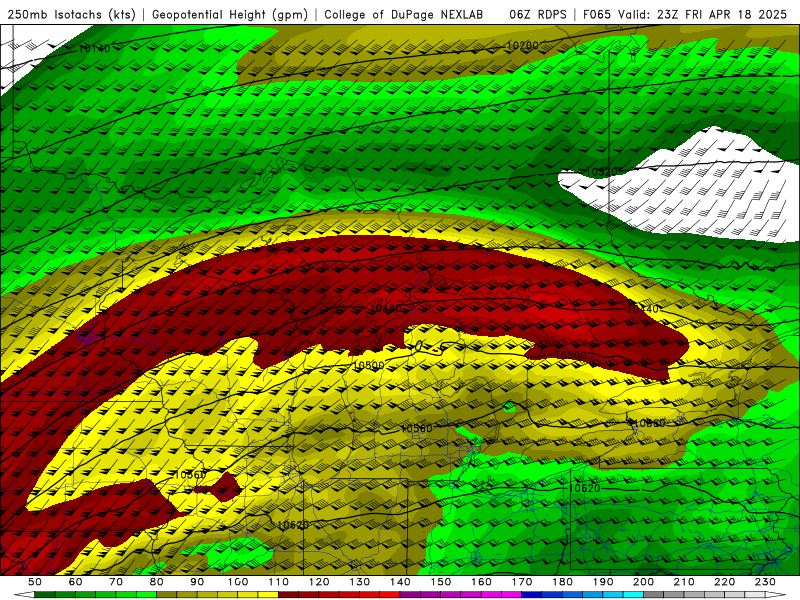Click the 170 value on the color scale

tap(522, 582)
